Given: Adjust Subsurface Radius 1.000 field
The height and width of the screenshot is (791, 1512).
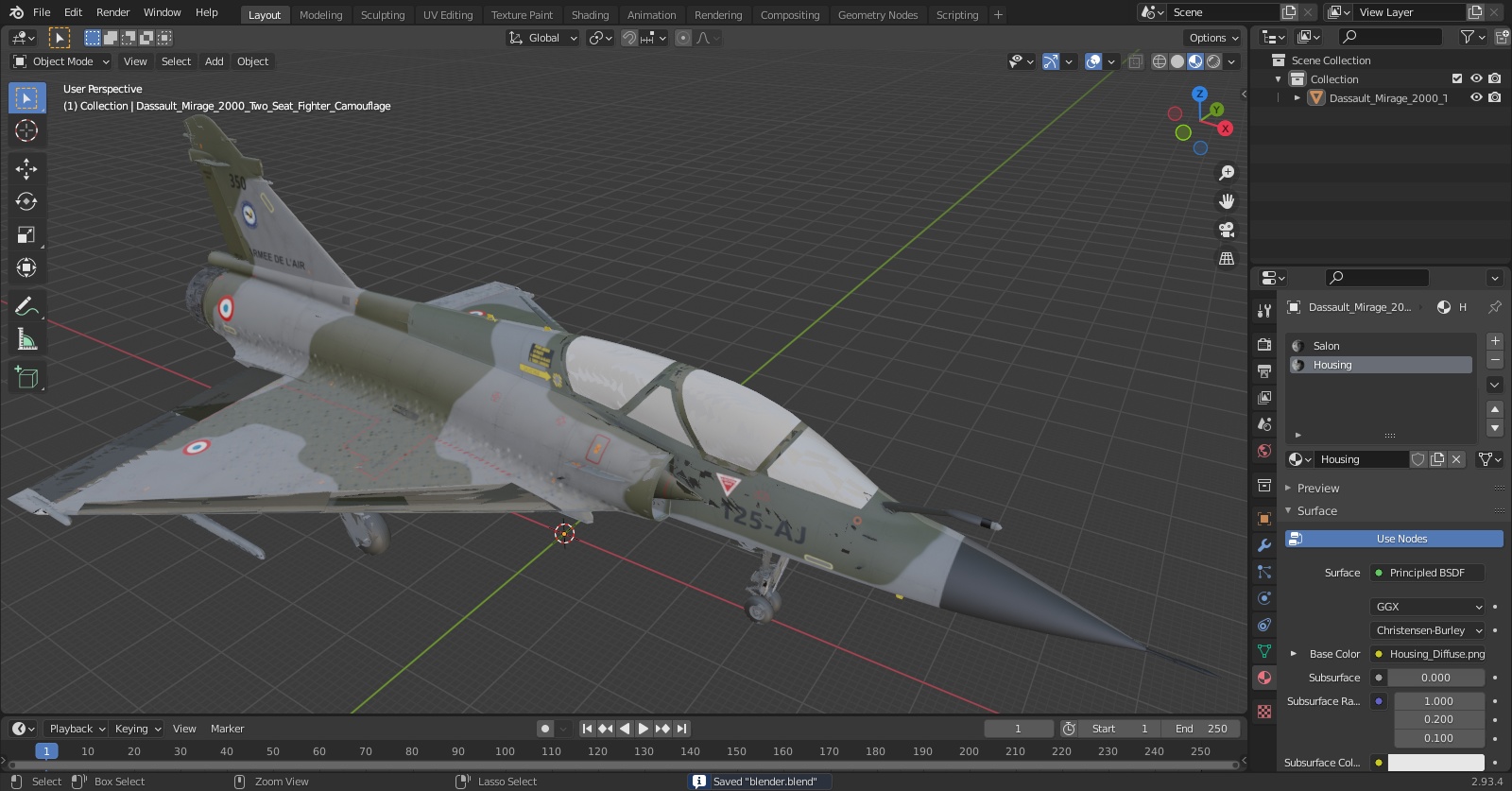Looking at the screenshot, I should [x=1439, y=701].
